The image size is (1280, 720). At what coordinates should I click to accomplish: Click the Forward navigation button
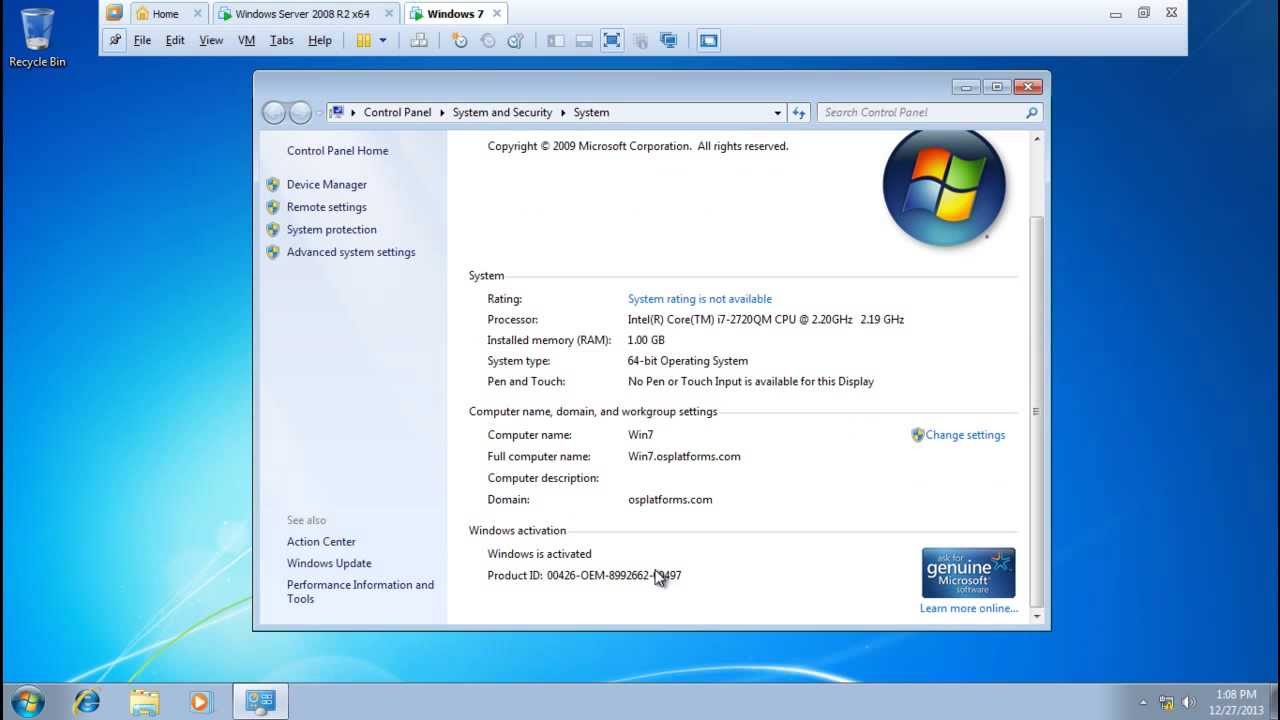[x=300, y=112]
